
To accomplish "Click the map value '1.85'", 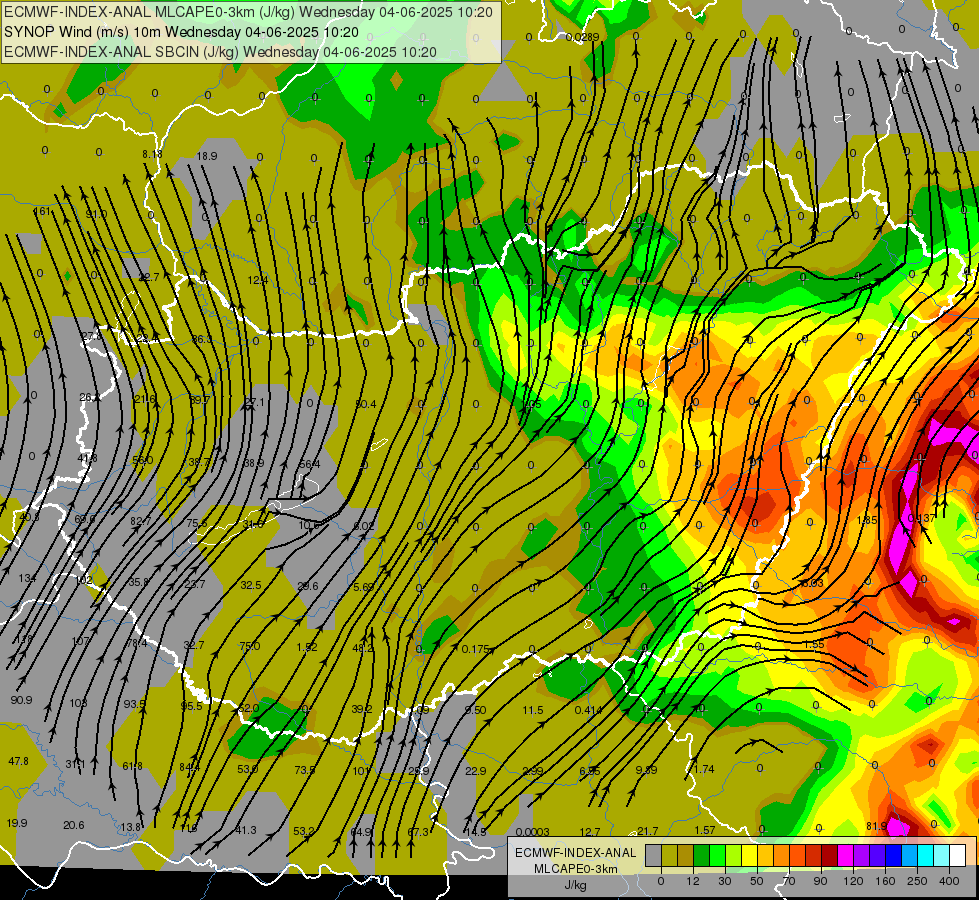I will 867,520.
